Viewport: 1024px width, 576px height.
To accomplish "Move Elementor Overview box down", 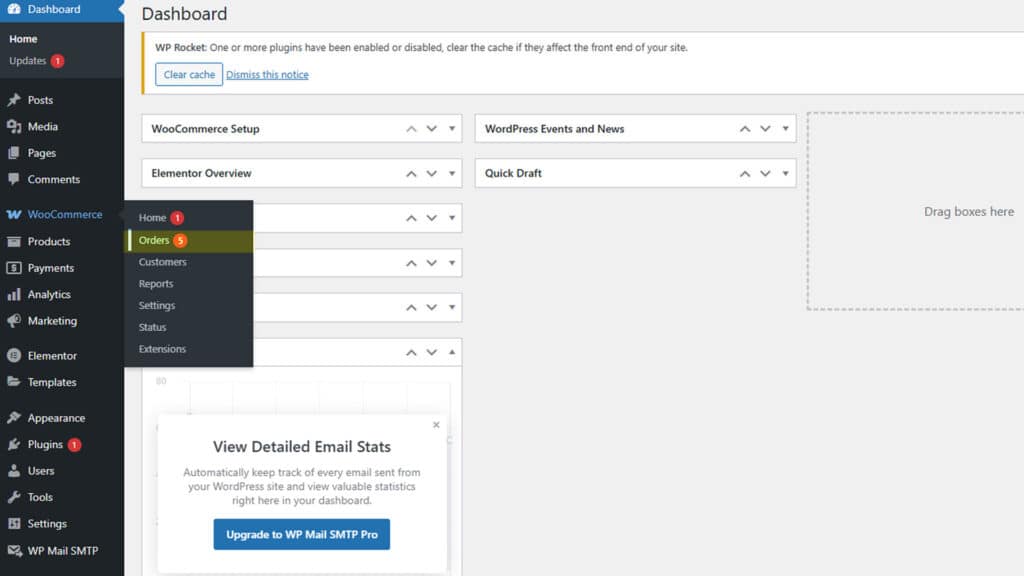I will tap(432, 173).
